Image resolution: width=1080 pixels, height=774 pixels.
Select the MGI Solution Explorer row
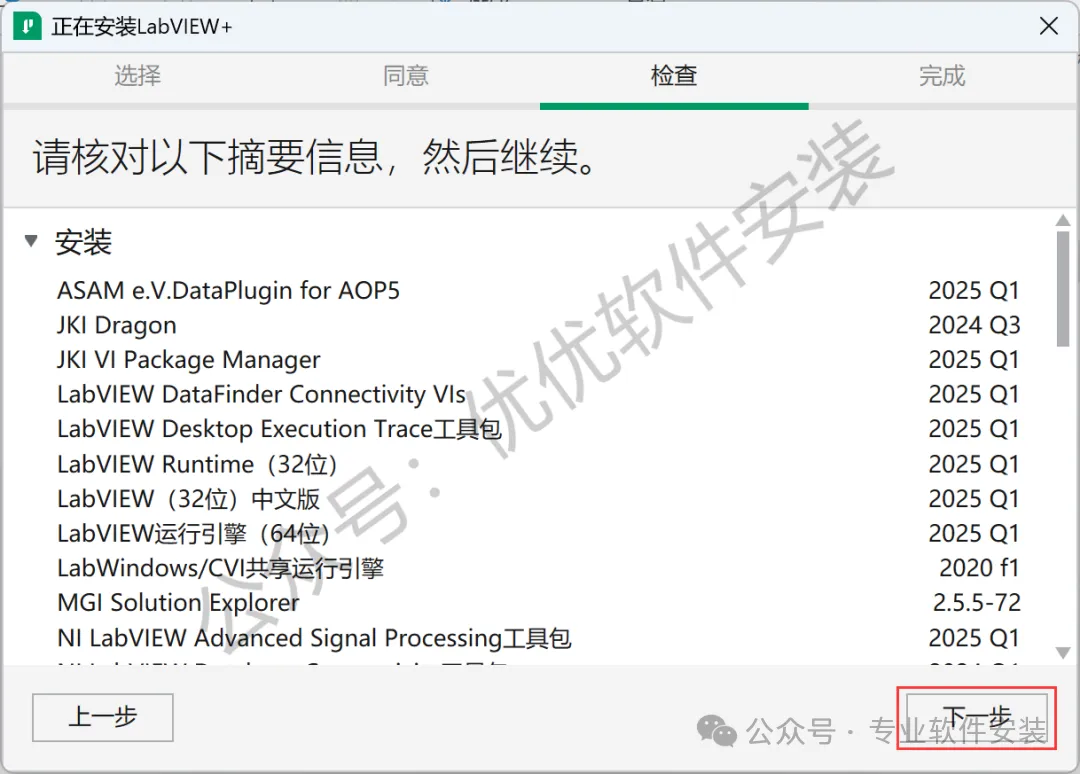click(538, 603)
